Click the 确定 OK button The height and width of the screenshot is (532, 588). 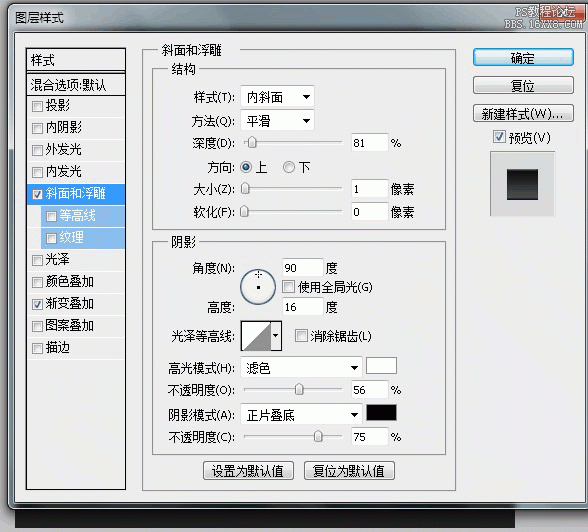coord(523,58)
